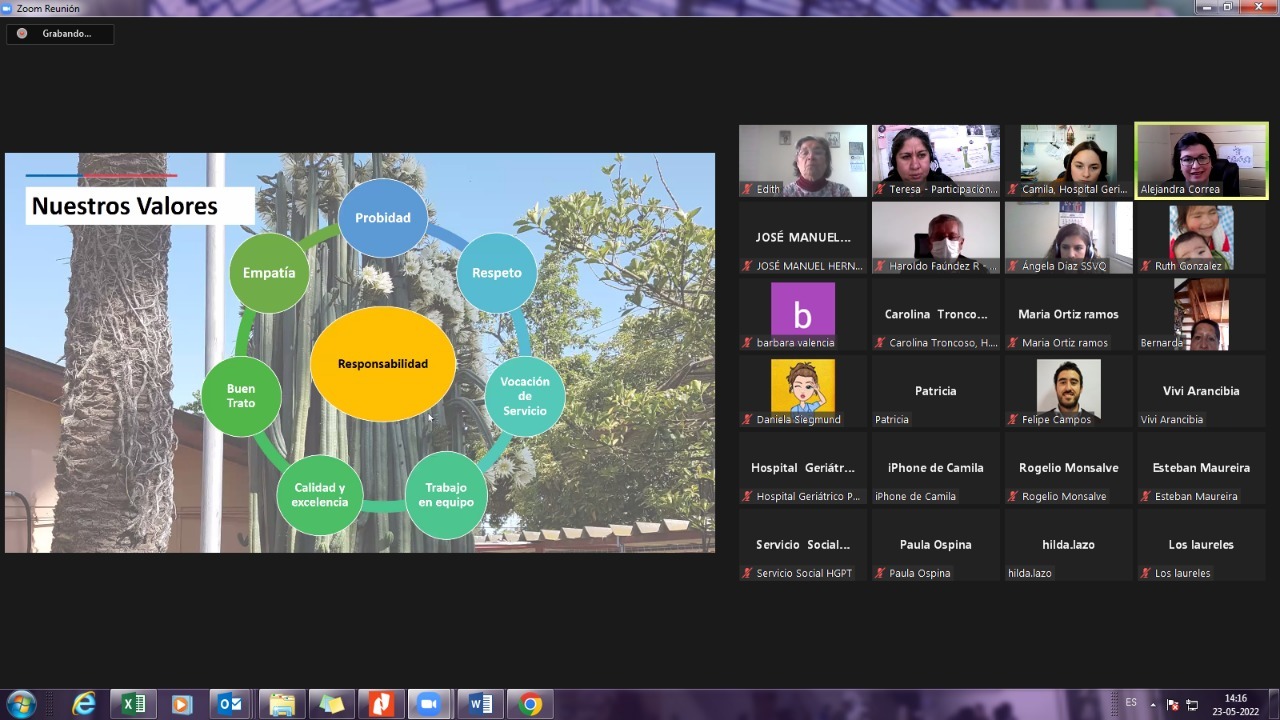This screenshot has height=720, width=1280.
Task: Open Zoom from the taskbar
Action: pyautogui.click(x=429, y=704)
